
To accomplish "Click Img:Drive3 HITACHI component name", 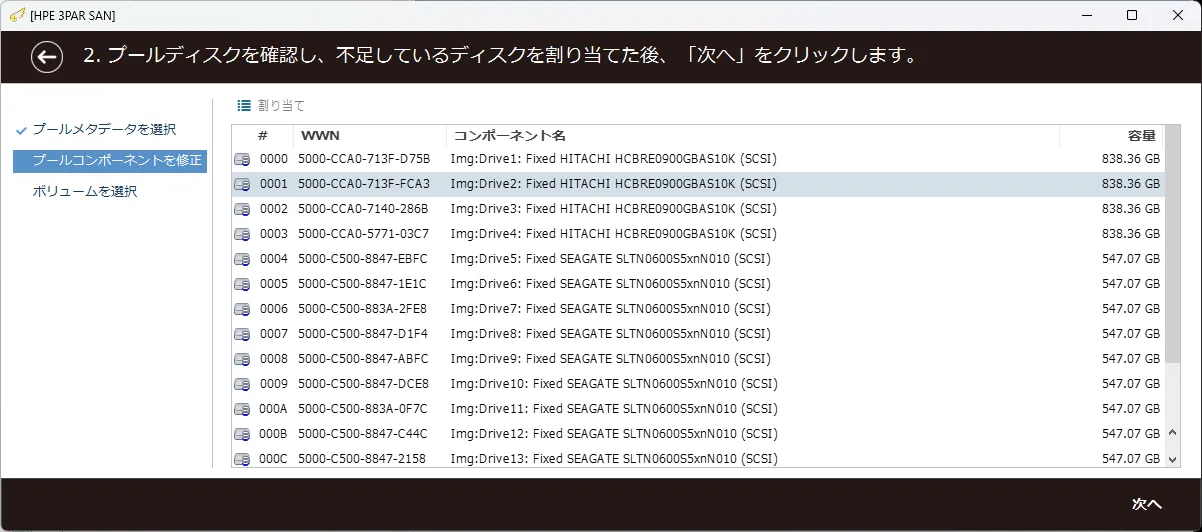I will coord(614,209).
